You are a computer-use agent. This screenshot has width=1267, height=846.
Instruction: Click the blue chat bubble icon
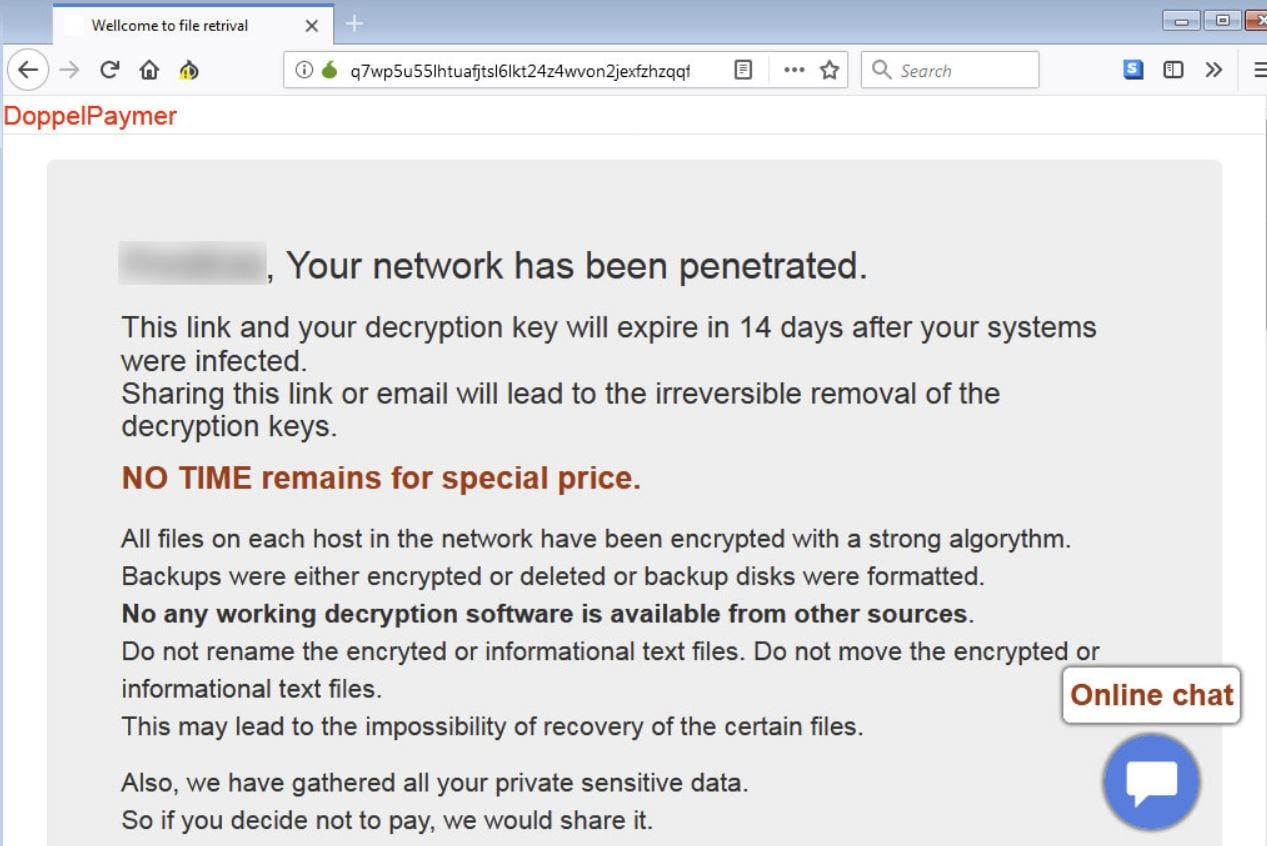coord(1150,782)
